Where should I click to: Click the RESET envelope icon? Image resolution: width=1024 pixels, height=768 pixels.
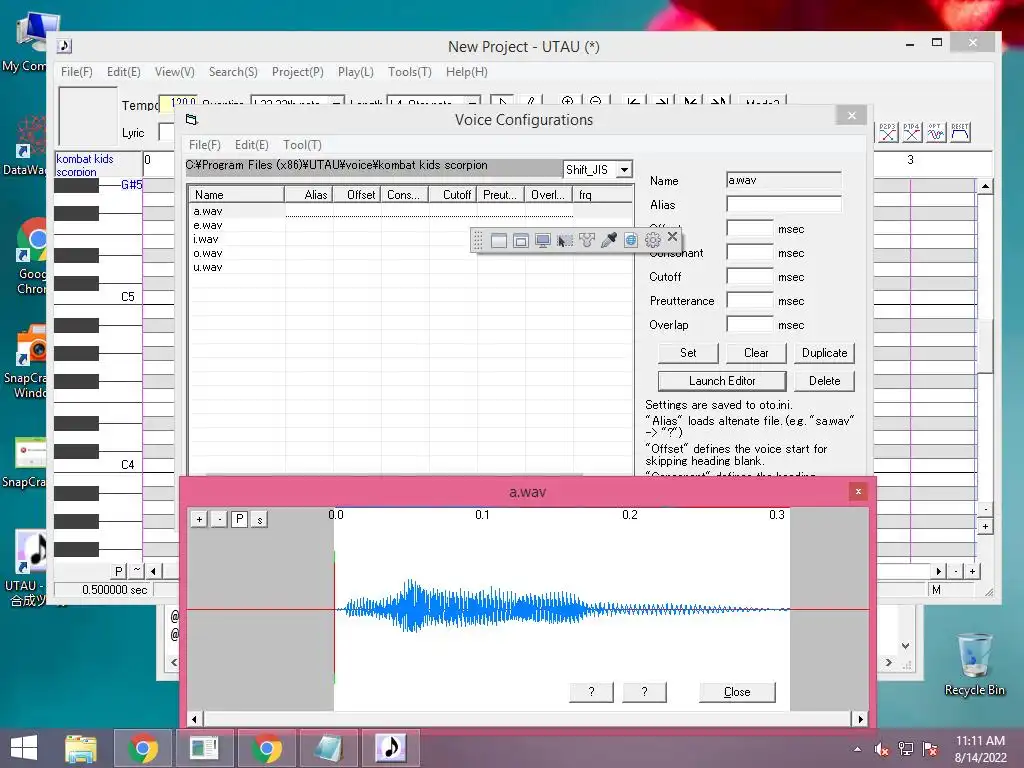[x=960, y=133]
